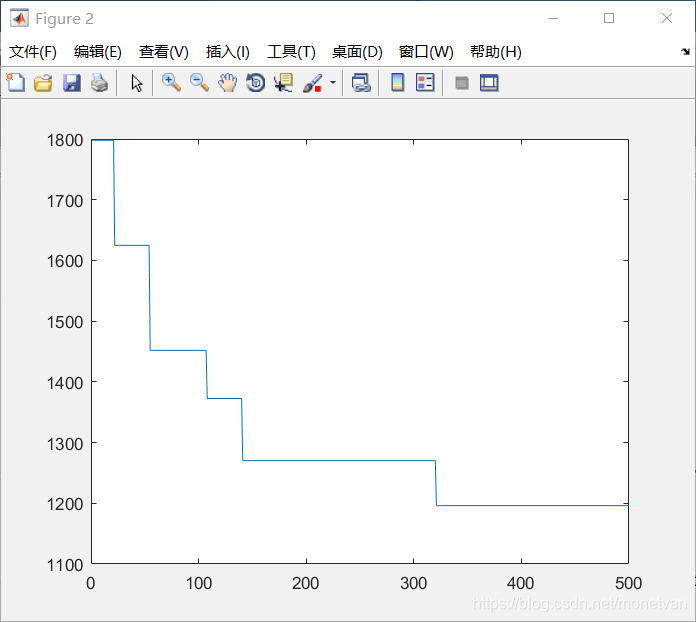Click the MATLAB logo in title bar

19,18
